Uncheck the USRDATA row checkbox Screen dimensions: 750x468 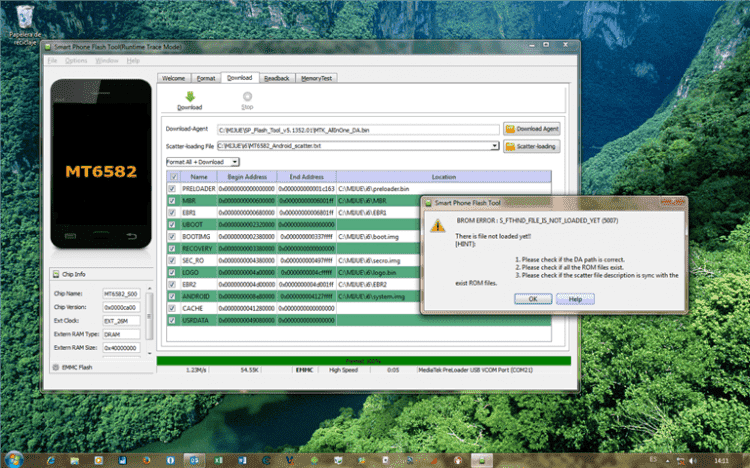tap(172, 320)
